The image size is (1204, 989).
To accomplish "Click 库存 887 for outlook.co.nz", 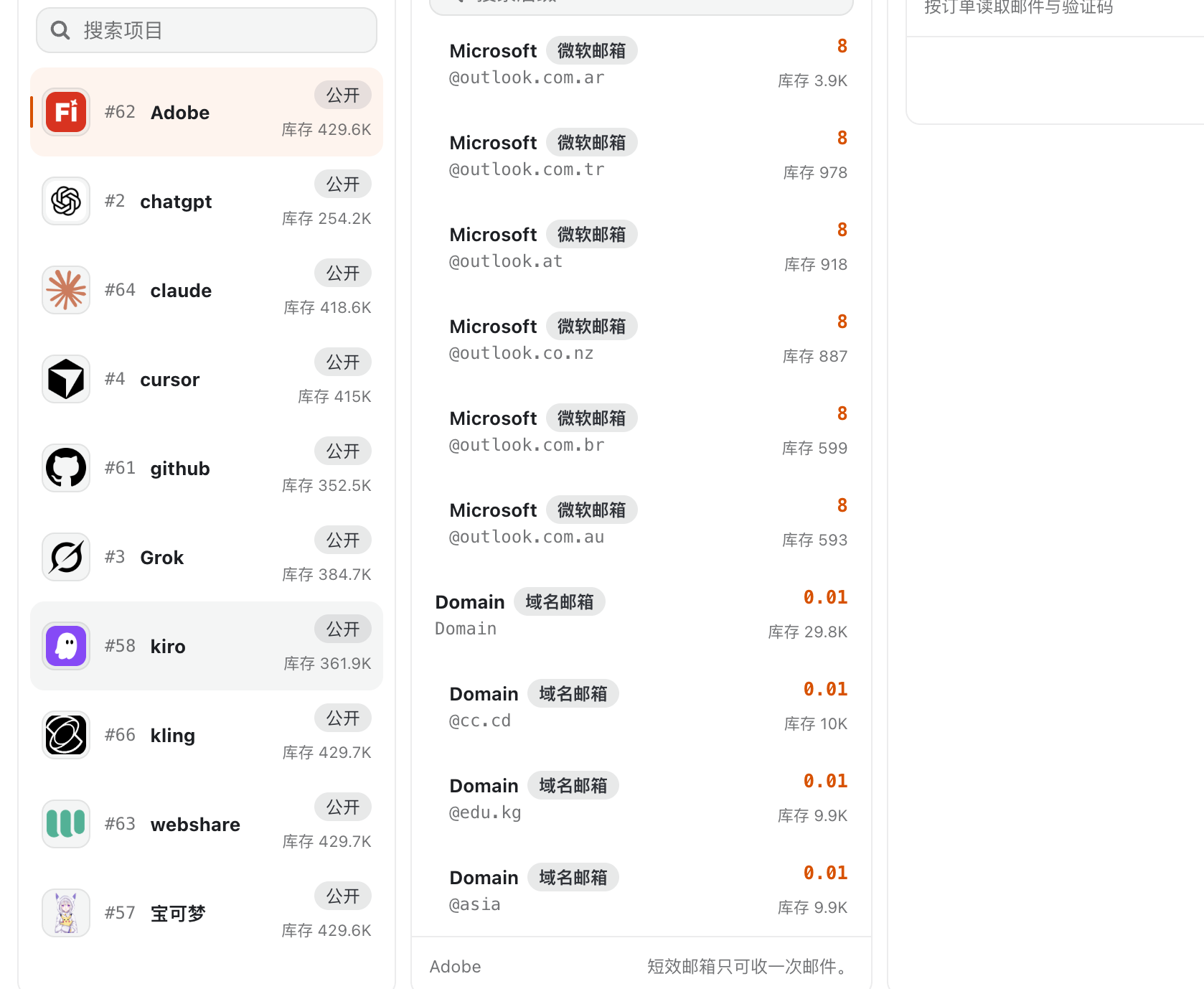I will [x=815, y=356].
